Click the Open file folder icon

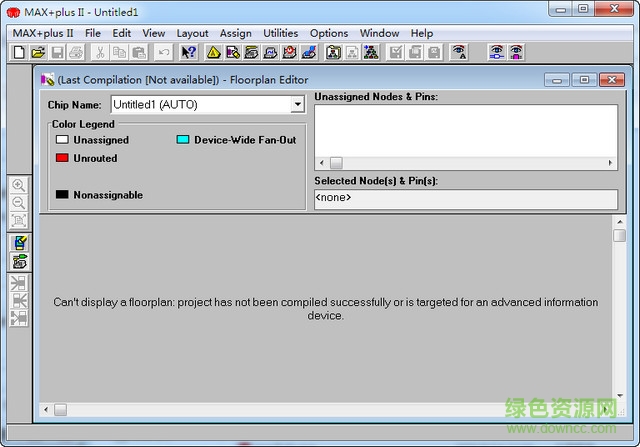point(38,52)
